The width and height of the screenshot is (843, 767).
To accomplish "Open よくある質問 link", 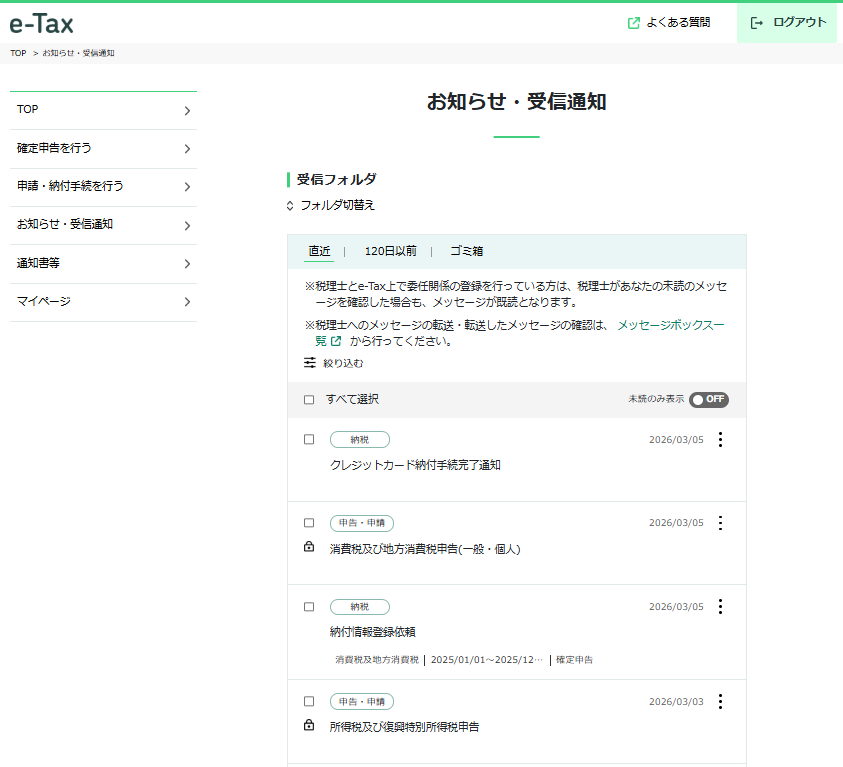I will [669, 23].
